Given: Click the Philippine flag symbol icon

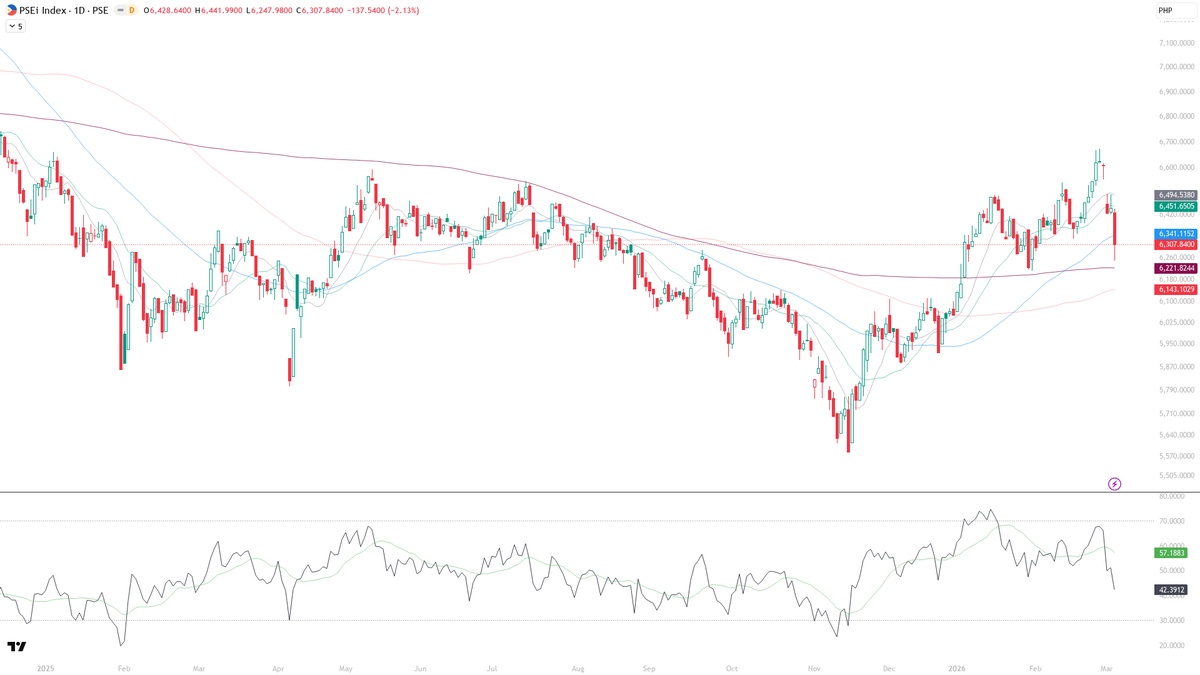Looking at the screenshot, I should (11, 9).
